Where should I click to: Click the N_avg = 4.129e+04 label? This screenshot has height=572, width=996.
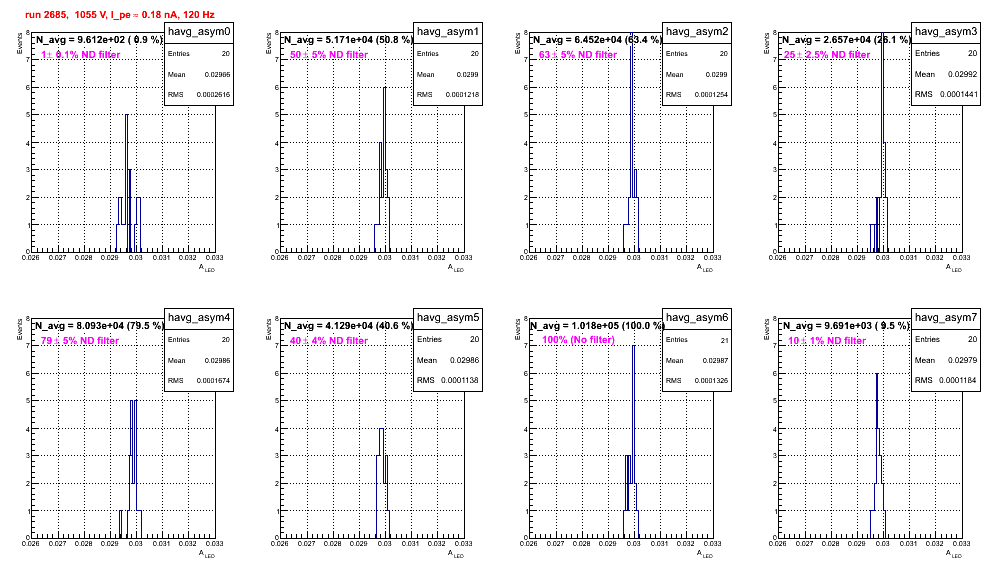pyautogui.click(x=347, y=326)
